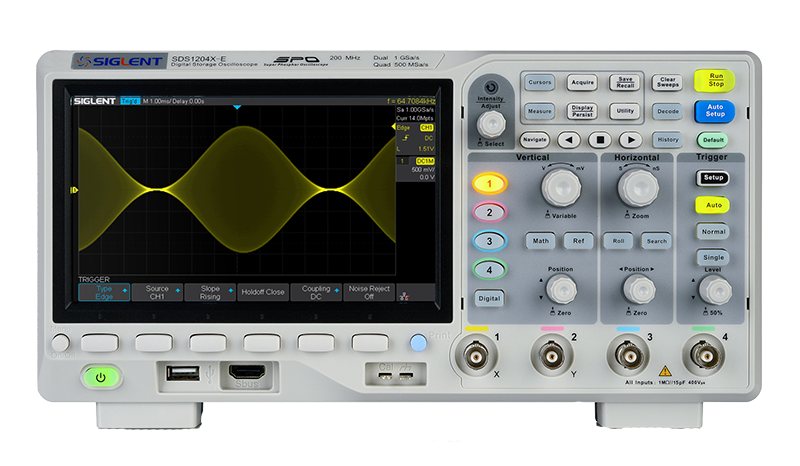Select Normal trigger mode
Image resolution: width=800 pixels, height=466 pixels.
click(x=713, y=232)
